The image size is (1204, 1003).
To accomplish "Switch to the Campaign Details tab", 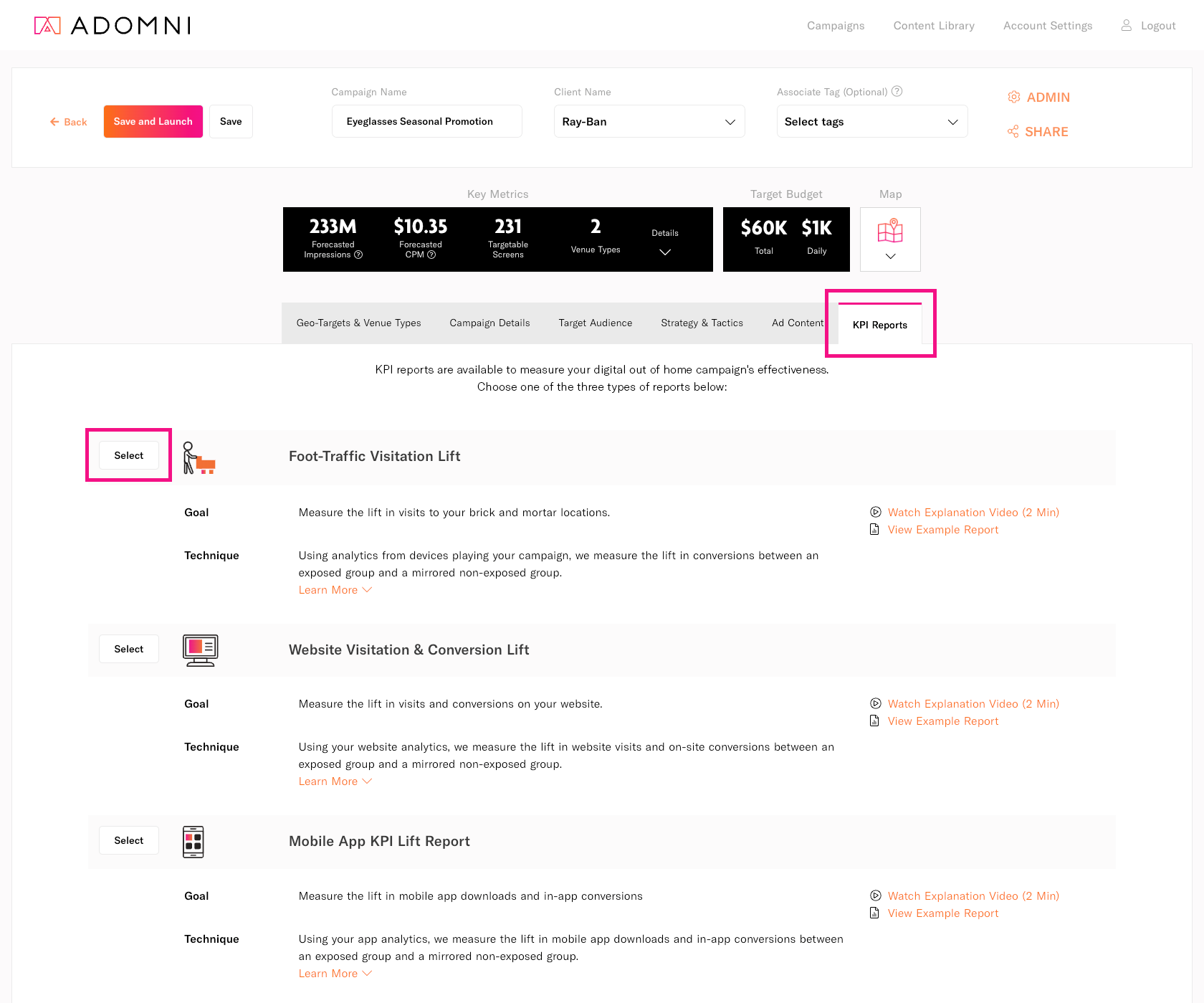I will pyautogui.click(x=489, y=323).
